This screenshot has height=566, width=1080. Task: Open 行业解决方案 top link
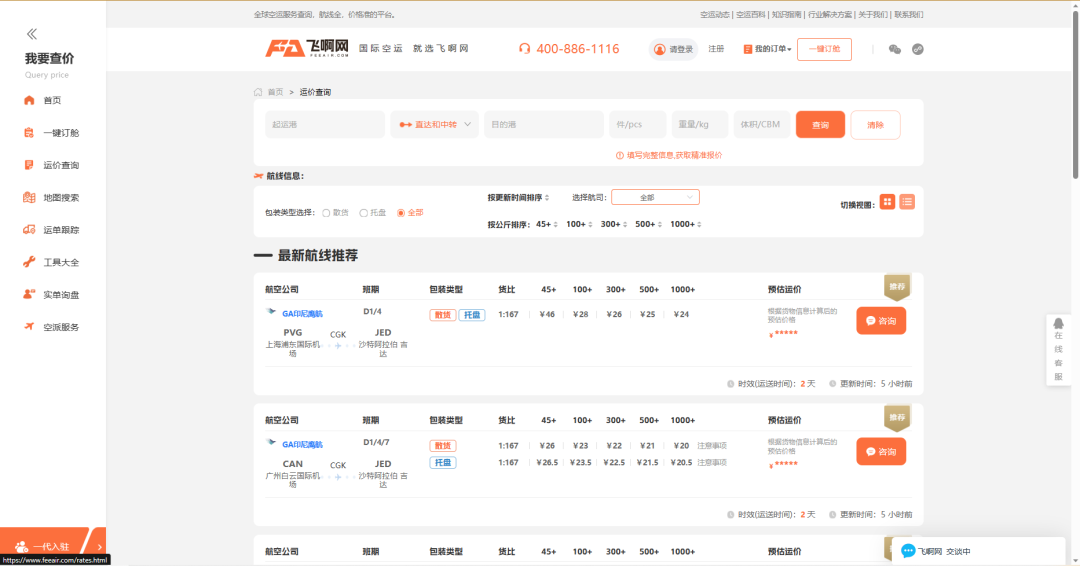coord(829,14)
